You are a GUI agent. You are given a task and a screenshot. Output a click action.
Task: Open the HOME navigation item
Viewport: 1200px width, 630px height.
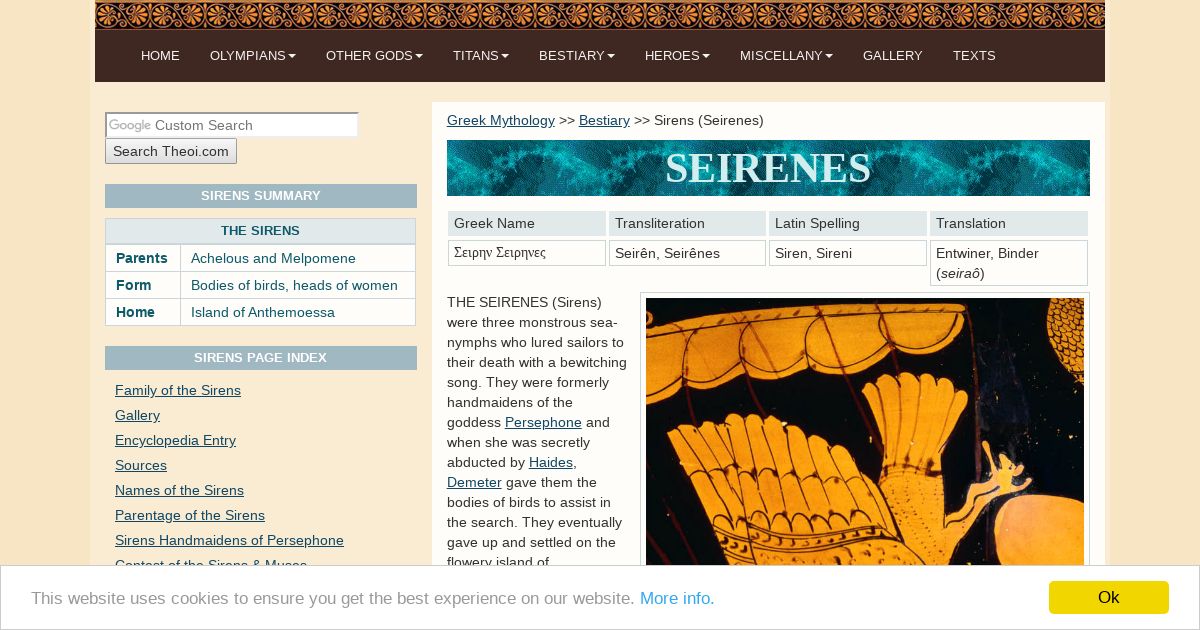[x=160, y=56]
